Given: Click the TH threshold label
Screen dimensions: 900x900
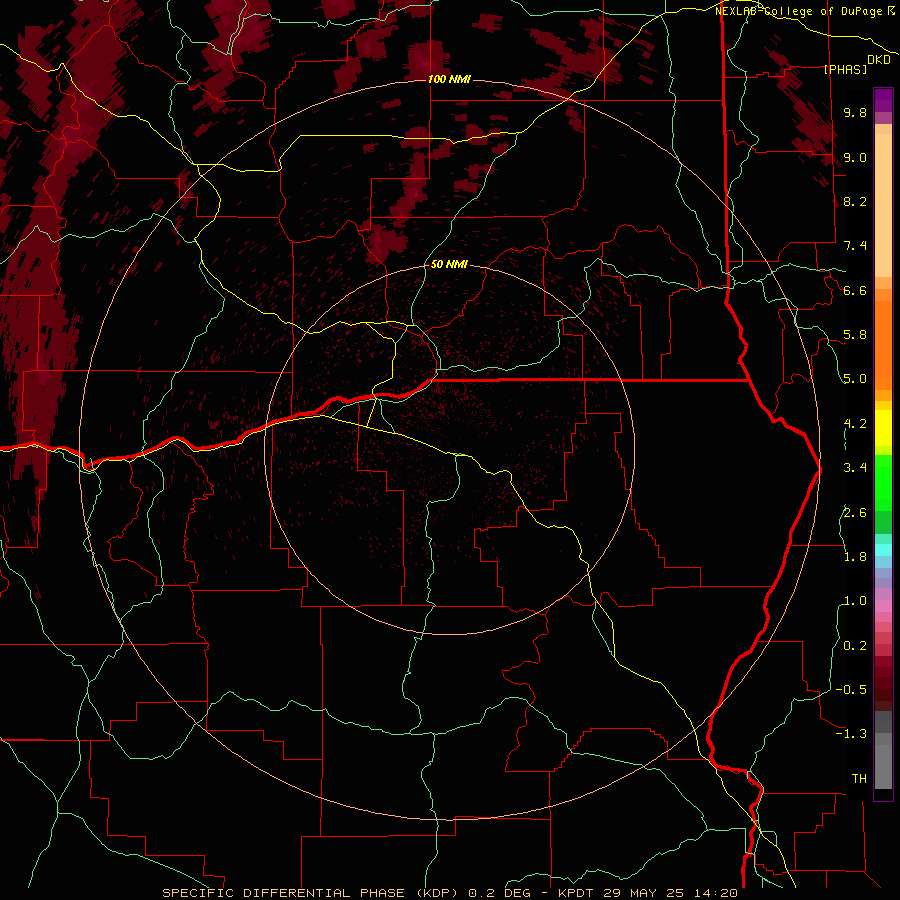Looking at the screenshot, I should 859,779.
